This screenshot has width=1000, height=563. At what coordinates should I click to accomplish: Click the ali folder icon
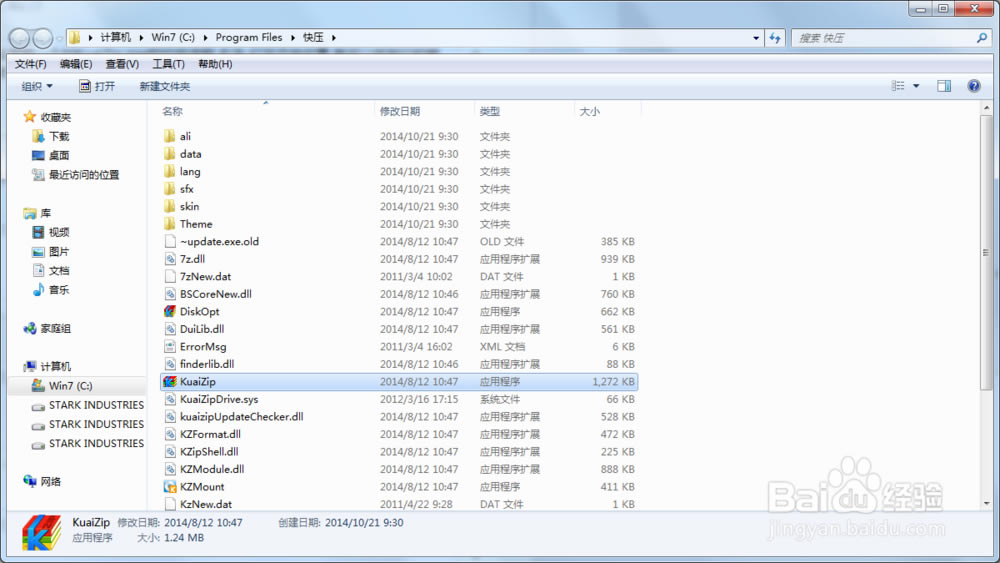point(170,136)
